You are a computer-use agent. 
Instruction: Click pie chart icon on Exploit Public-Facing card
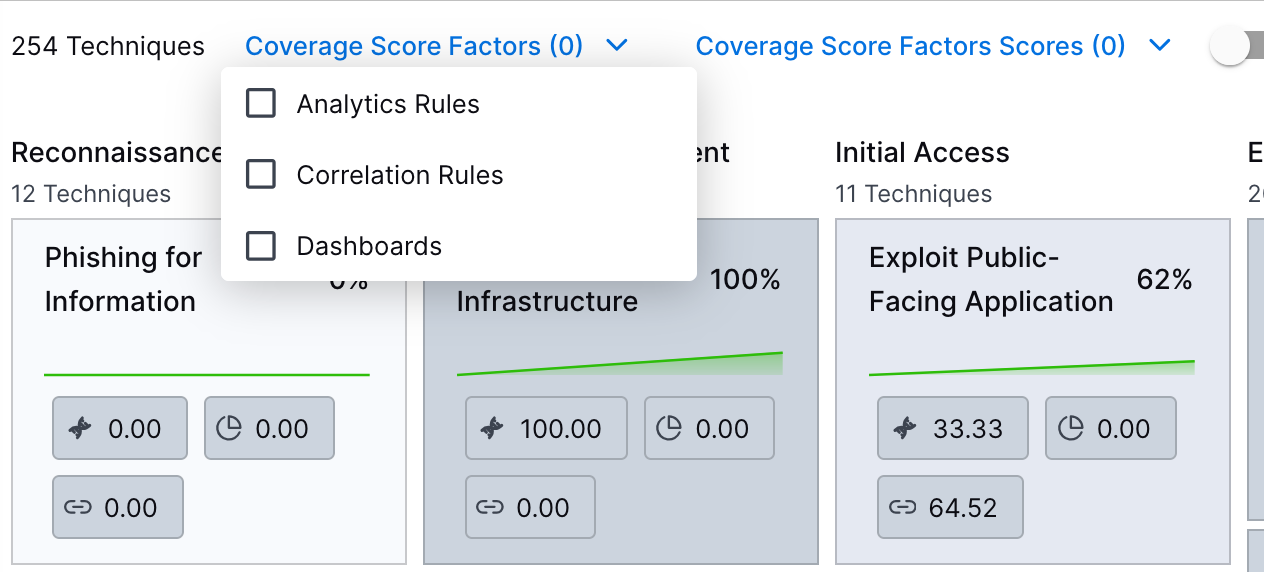tap(1071, 429)
